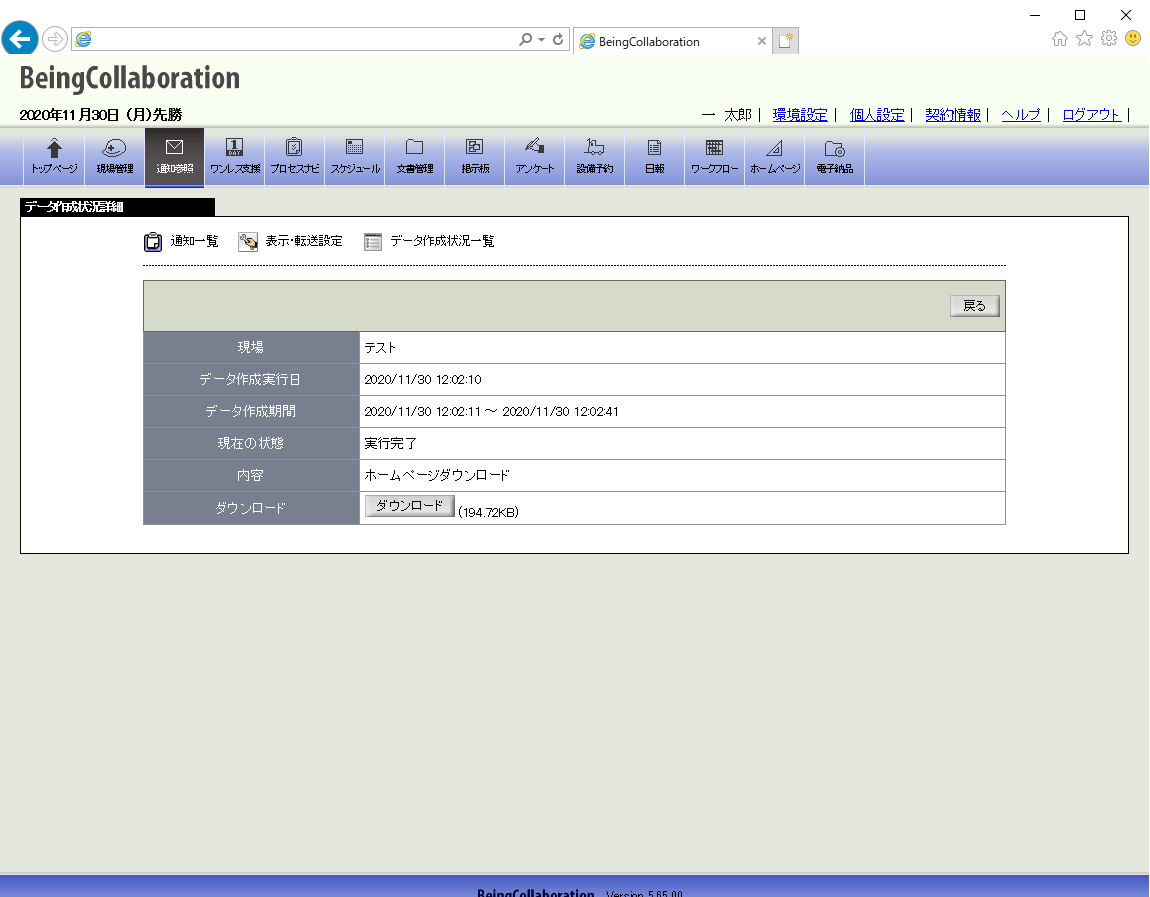This screenshot has width=1150, height=897.
Task: Click the ホームページダウンロード content value
Action: (x=437, y=476)
